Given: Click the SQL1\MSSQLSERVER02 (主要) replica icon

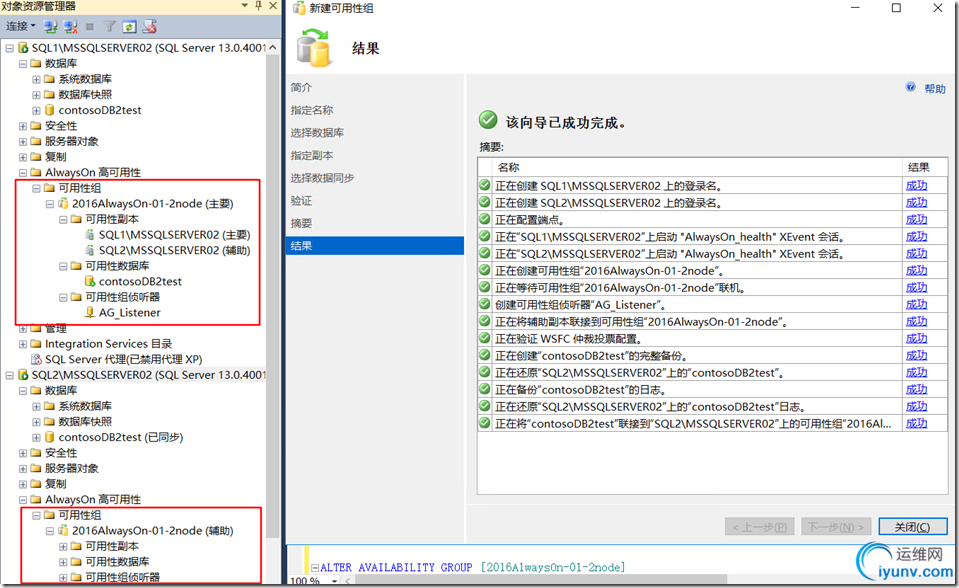Looking at the screenshot, I should point(90,234).
